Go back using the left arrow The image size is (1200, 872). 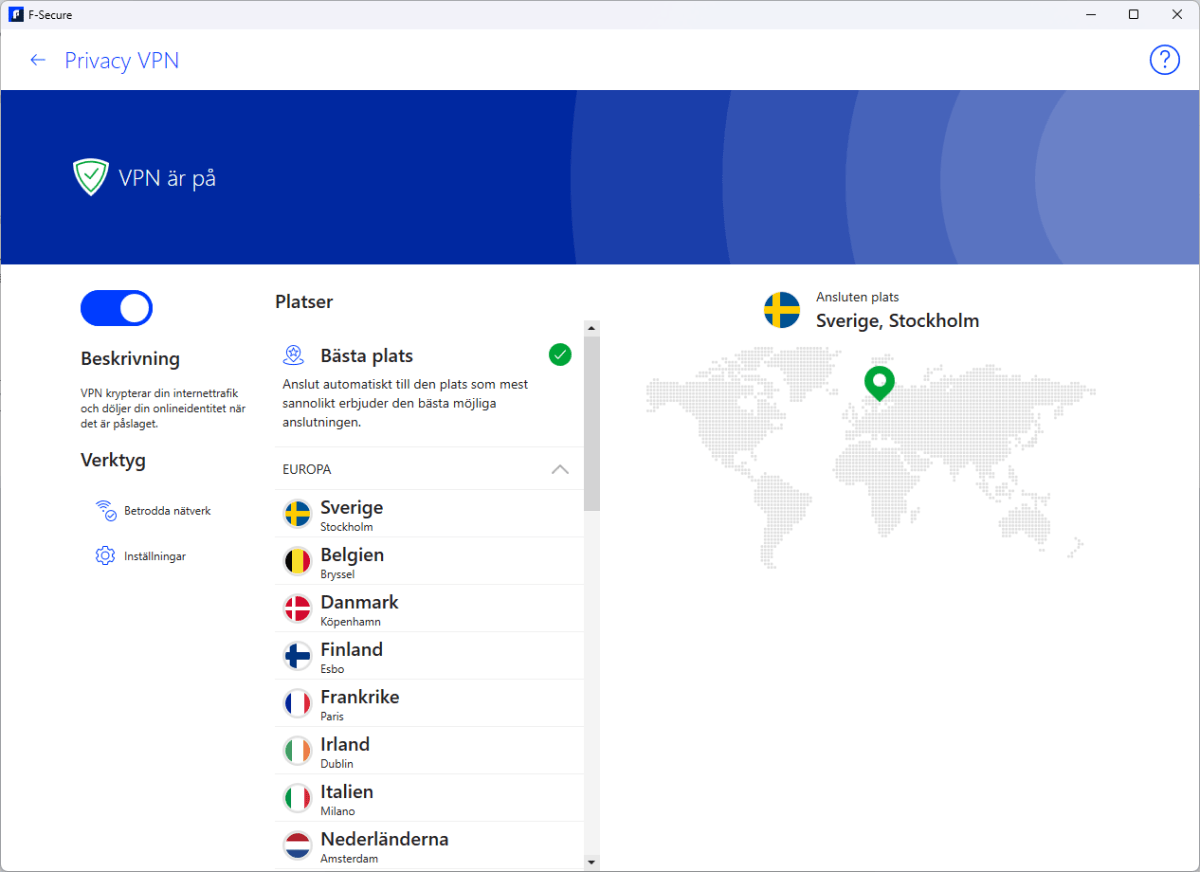click(38, 60)
